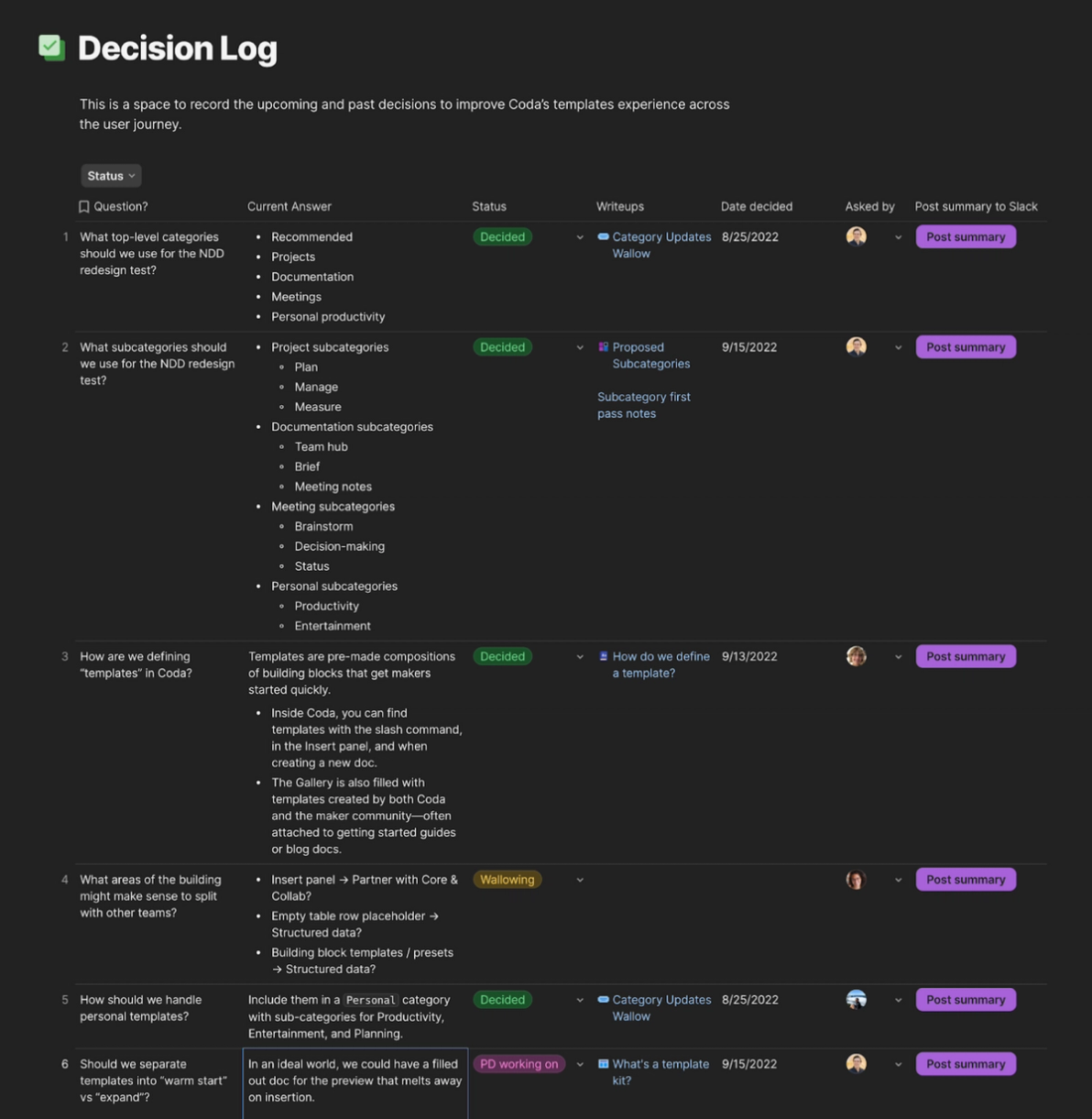Click the Decided status tag in row 1

(x=502, y=237)
